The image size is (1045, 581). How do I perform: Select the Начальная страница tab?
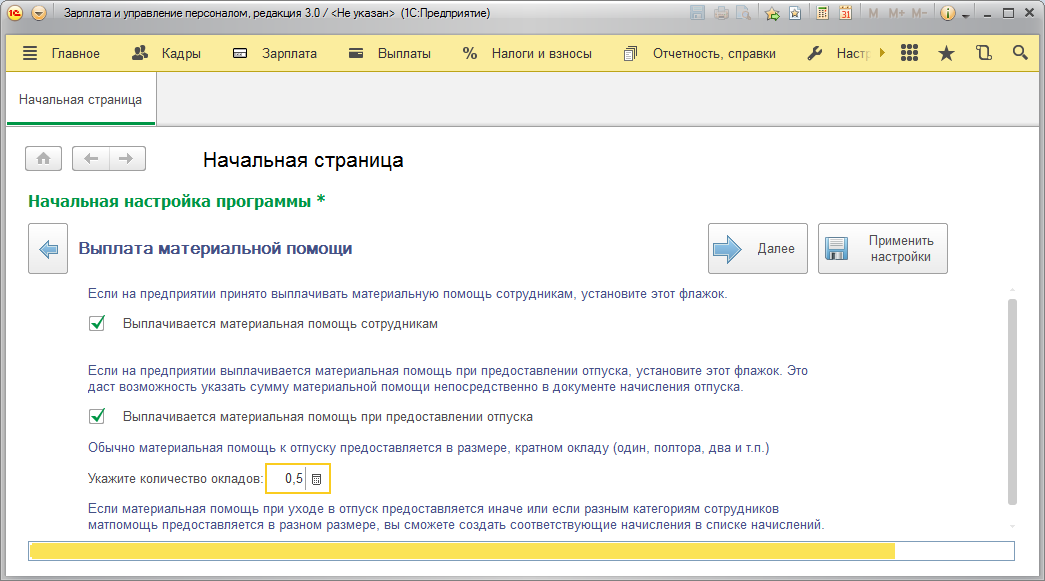coord(81,99)
